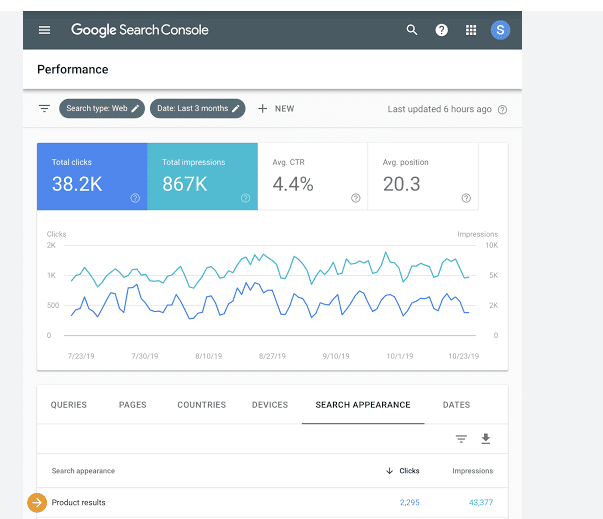Click the sort arrow next to Clicks column

390,471
